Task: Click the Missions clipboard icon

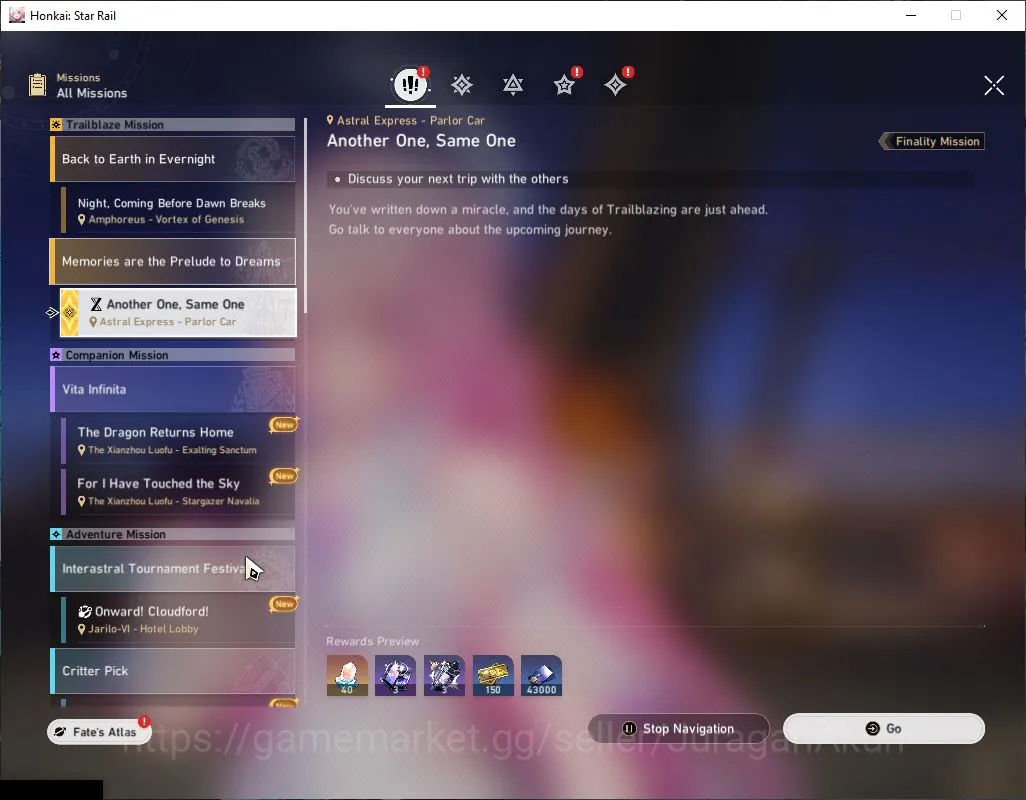Action: tap(37, 84)
